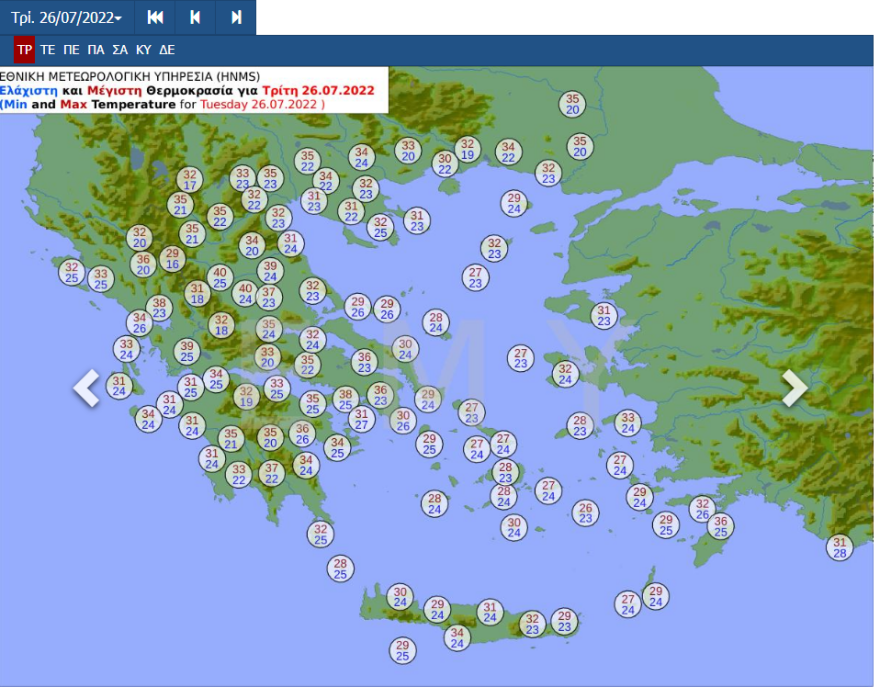Click the 40/25 temperature marker
The height and width of the screenshot is (687, 880).
click(220, 278)
